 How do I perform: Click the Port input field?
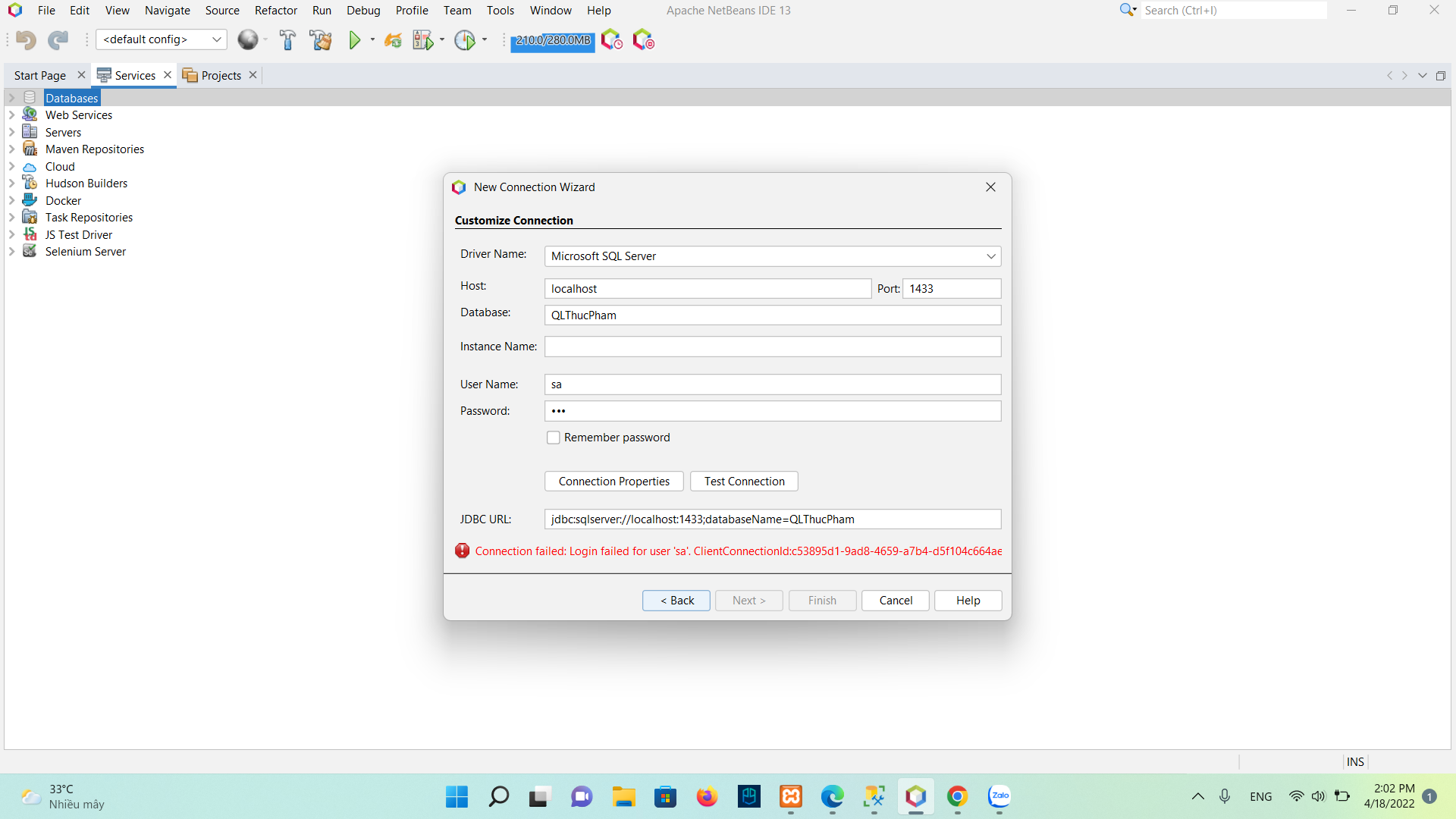[x=952, y=289]
